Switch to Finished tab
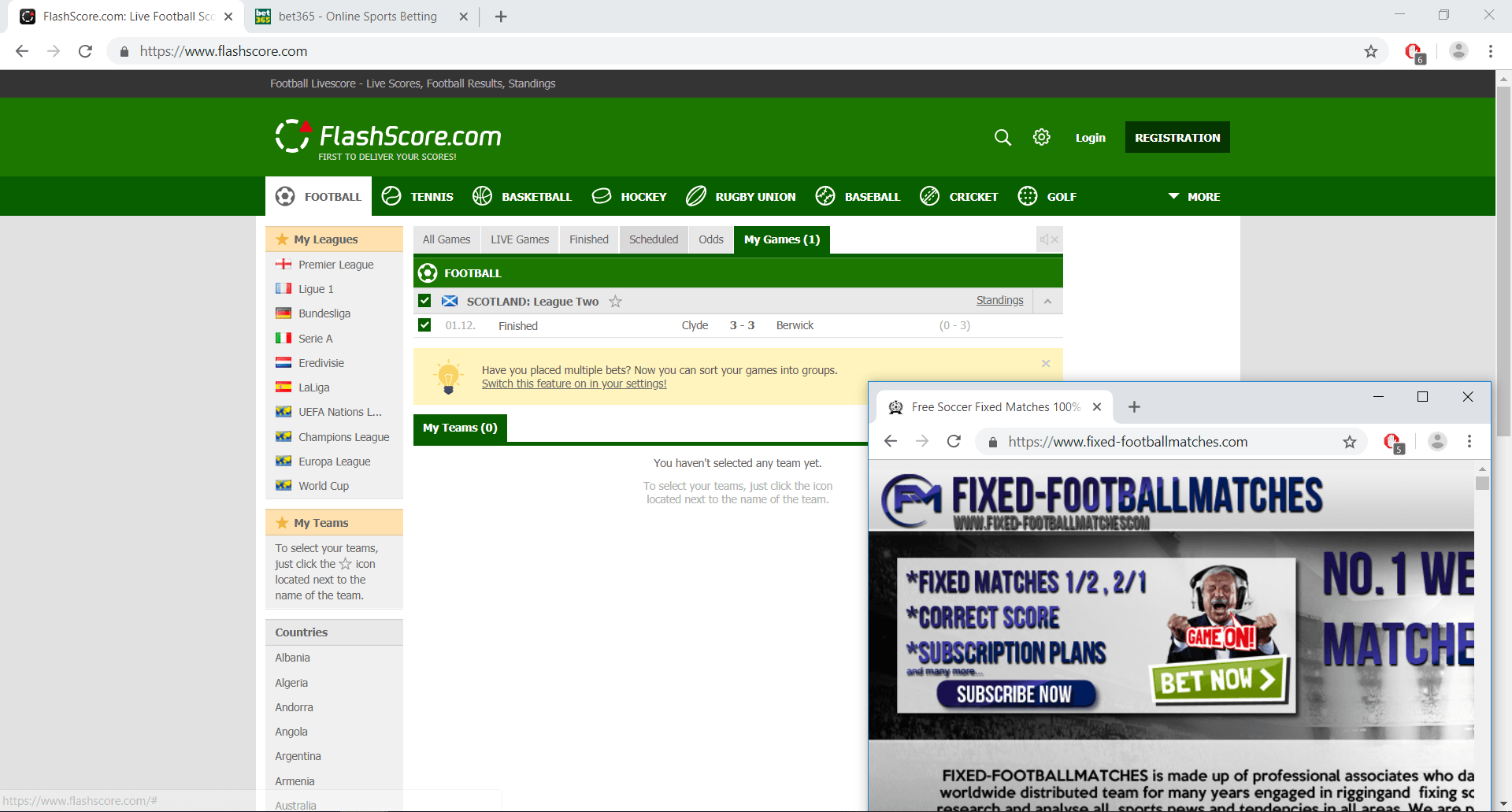 tap(589, 239)
